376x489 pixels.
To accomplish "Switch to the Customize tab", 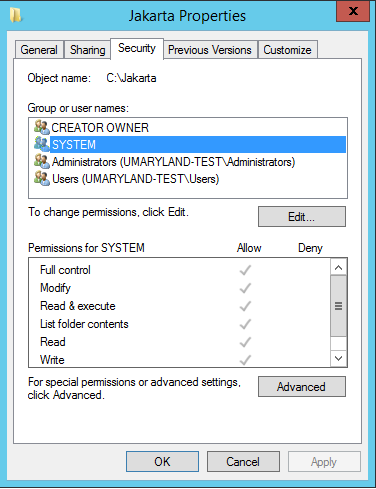I will [287, 50].
